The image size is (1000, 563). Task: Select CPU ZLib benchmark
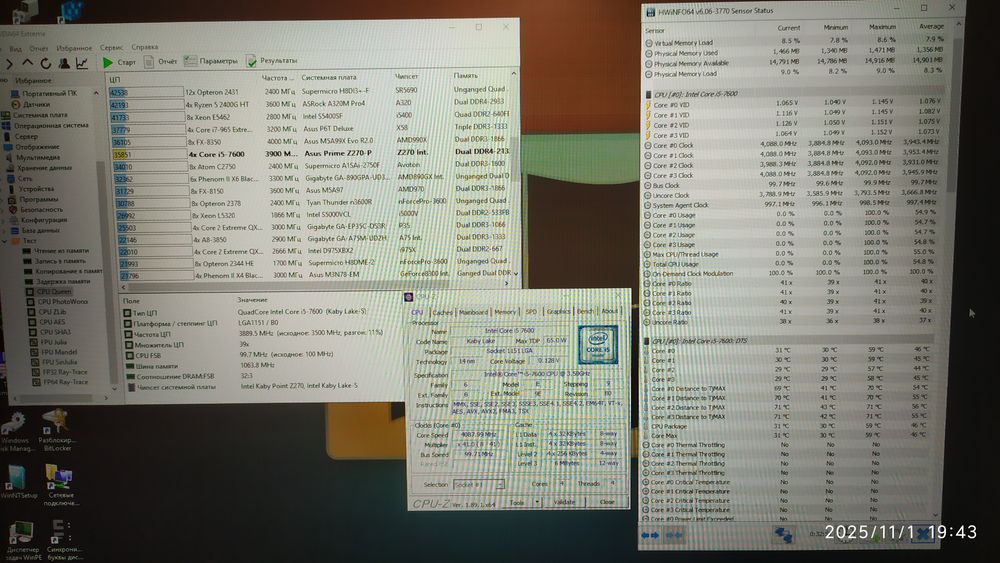47,312
